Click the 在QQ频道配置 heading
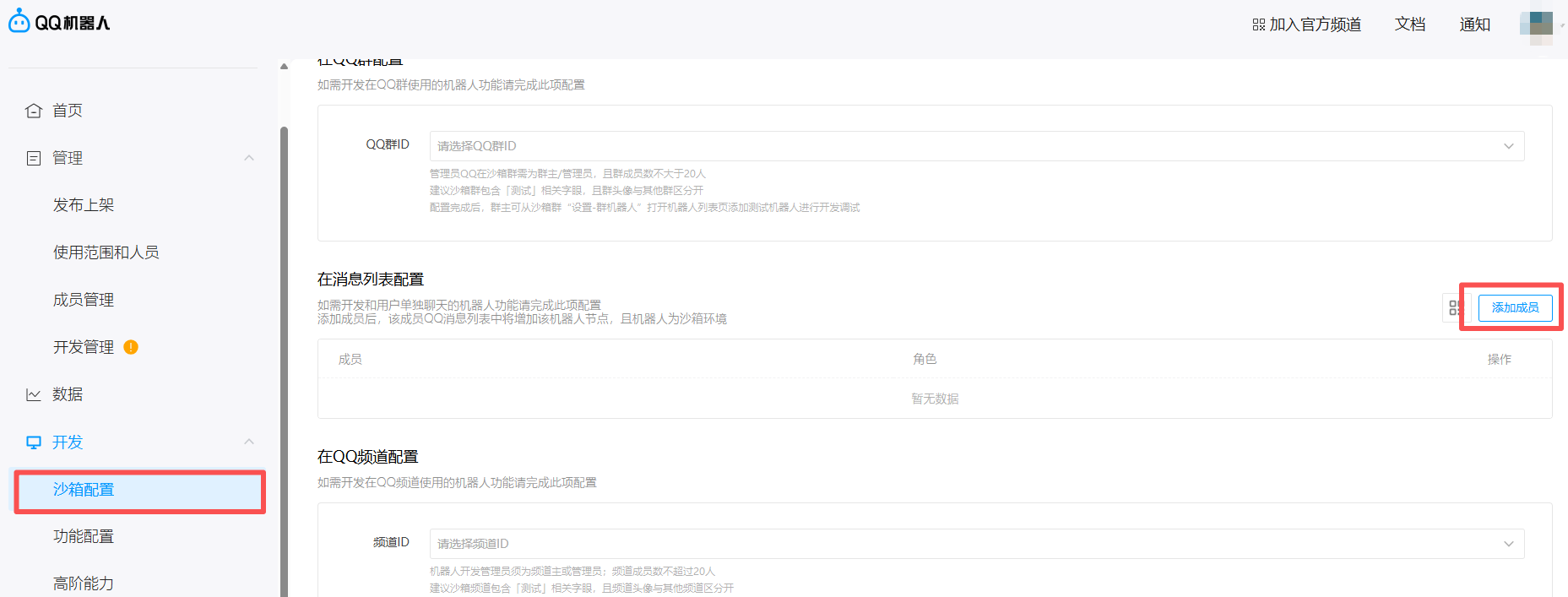1568x597 pixels. click(368, 457)
